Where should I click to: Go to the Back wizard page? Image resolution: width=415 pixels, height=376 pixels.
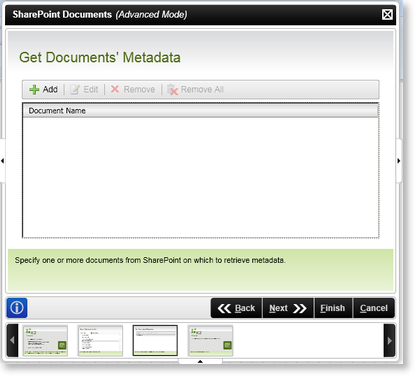(236, 308)
